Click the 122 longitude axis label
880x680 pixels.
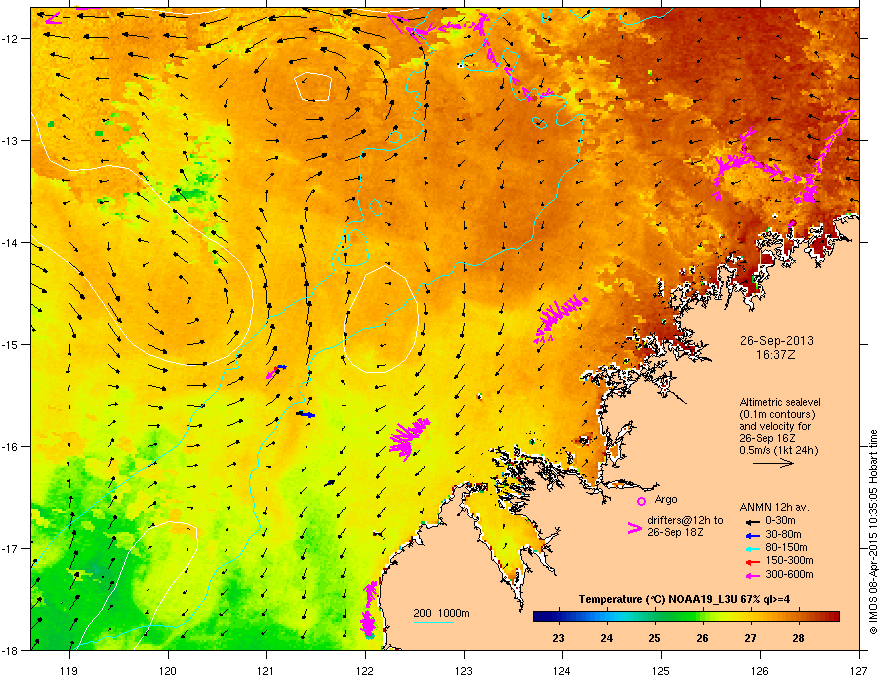(x=365, y=670)
